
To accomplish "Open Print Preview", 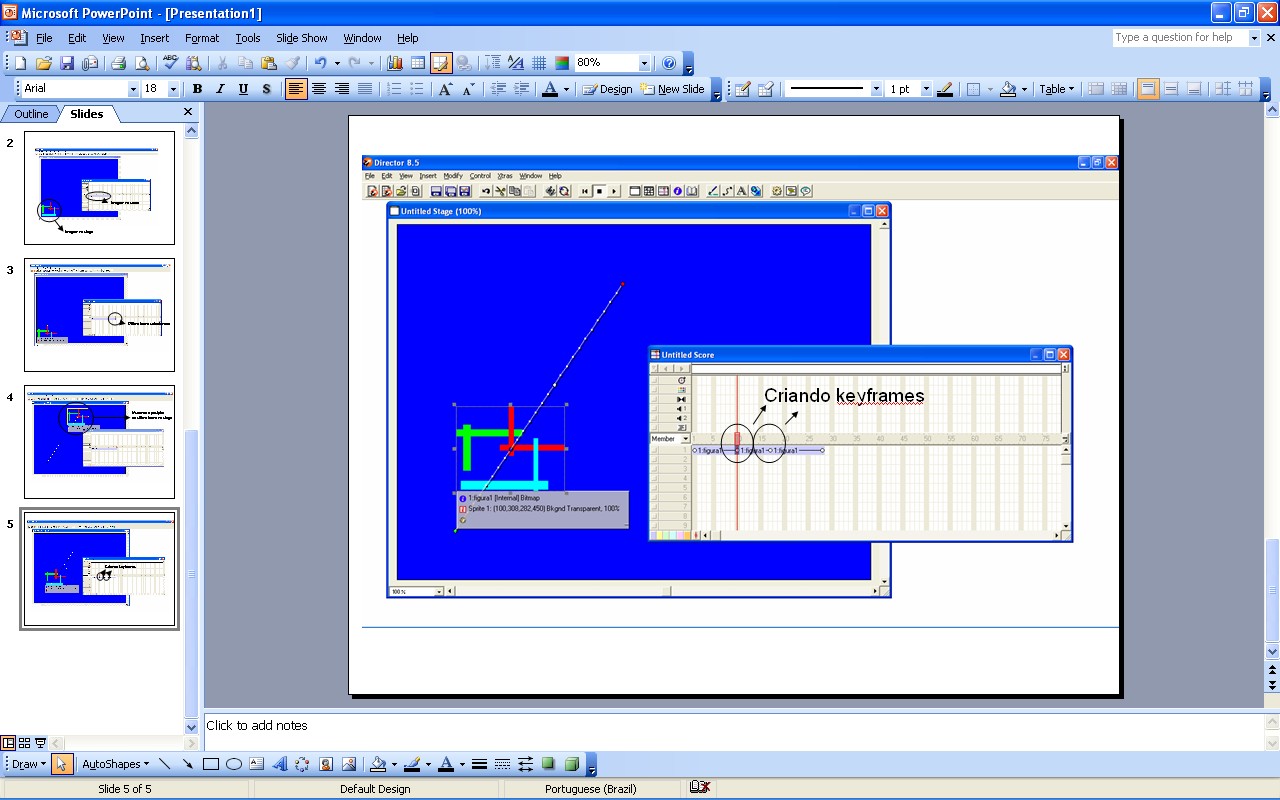I will tap(141, 63).
